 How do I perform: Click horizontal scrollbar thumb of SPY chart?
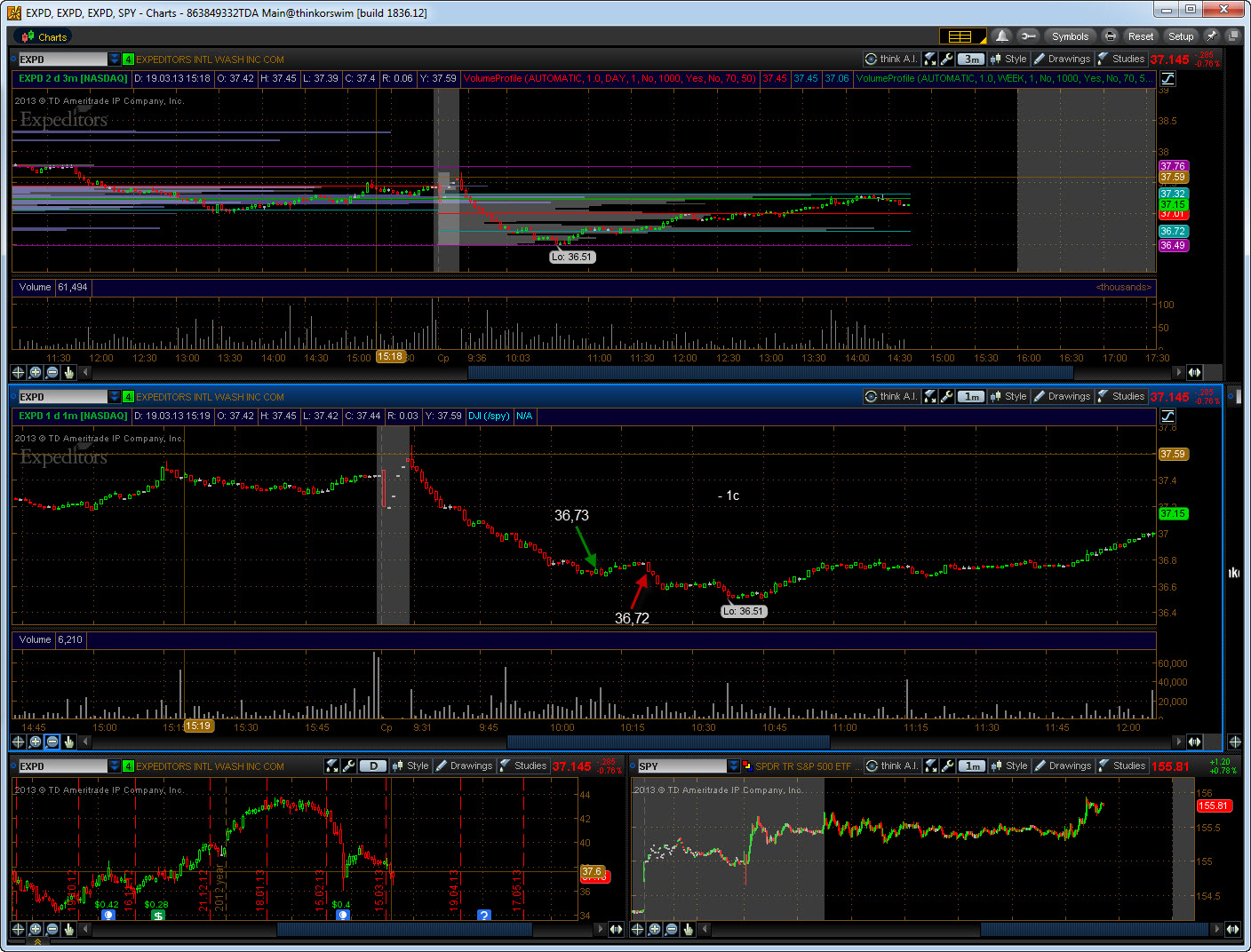[x=1095, y=930]
